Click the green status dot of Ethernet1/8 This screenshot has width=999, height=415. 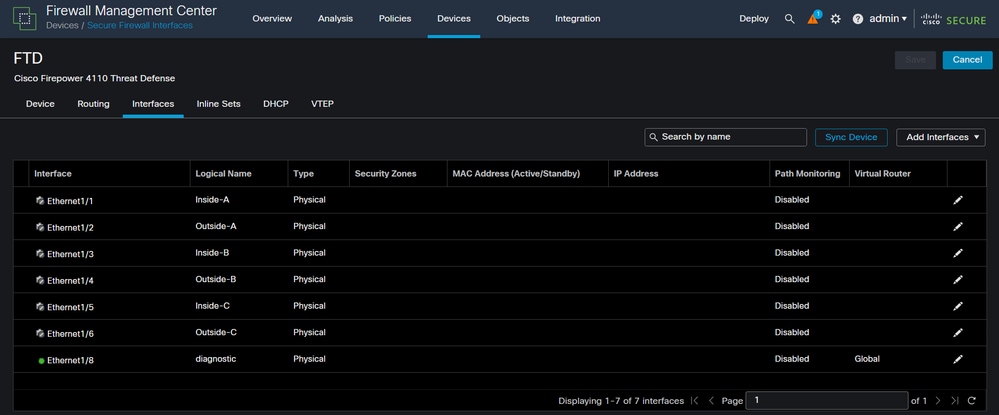41,361
